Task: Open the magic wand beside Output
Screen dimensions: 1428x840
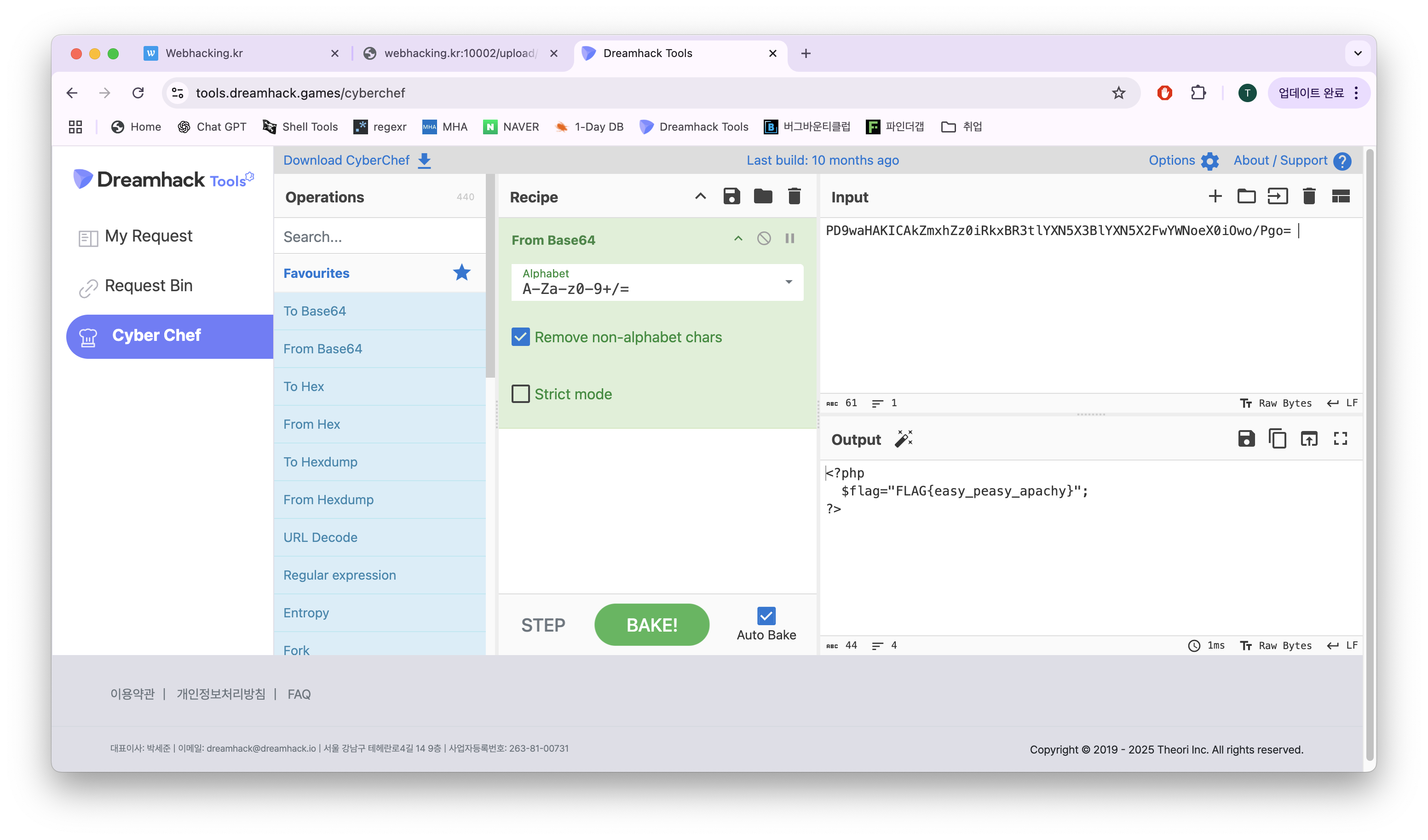Action: coord(903,439)
